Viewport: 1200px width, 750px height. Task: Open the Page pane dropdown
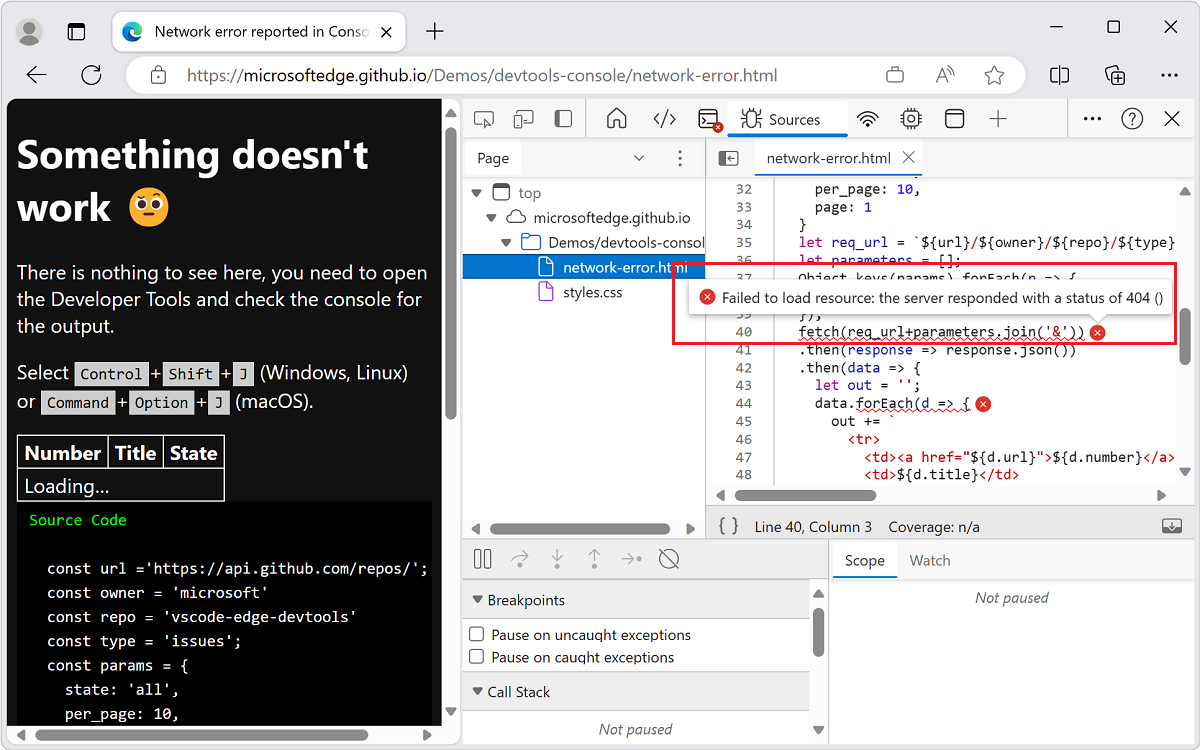(640, 158)
